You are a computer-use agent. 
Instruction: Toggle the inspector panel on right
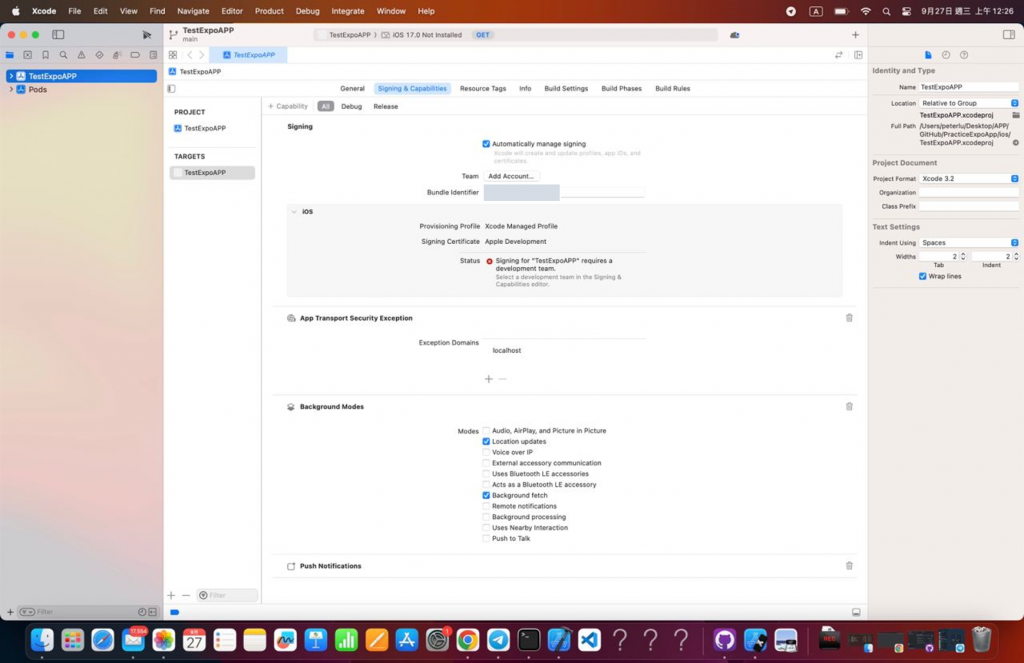point(1008,35)
